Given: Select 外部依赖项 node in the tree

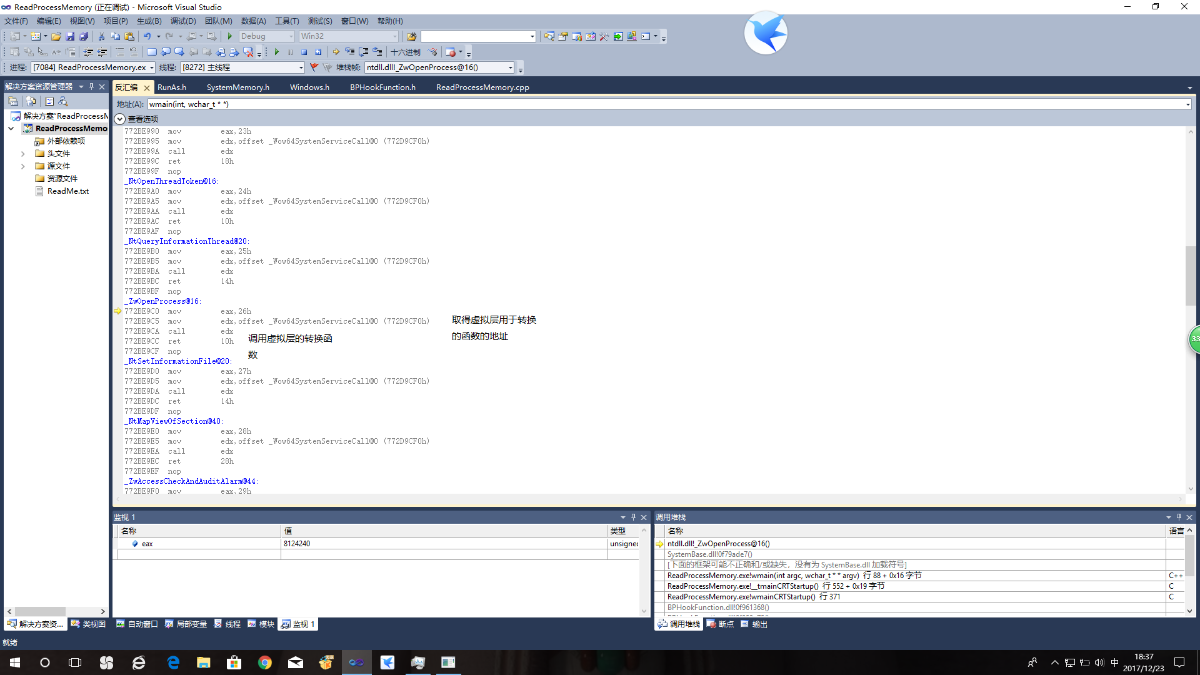Looking at the screenshot, I should pyautogui.click(x=66, y=141).
